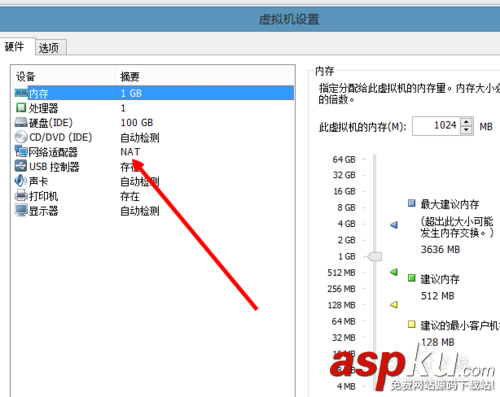Click the processor (处理器) chip icon
This screenshot has height=397, width=500.
click(21, 108)
